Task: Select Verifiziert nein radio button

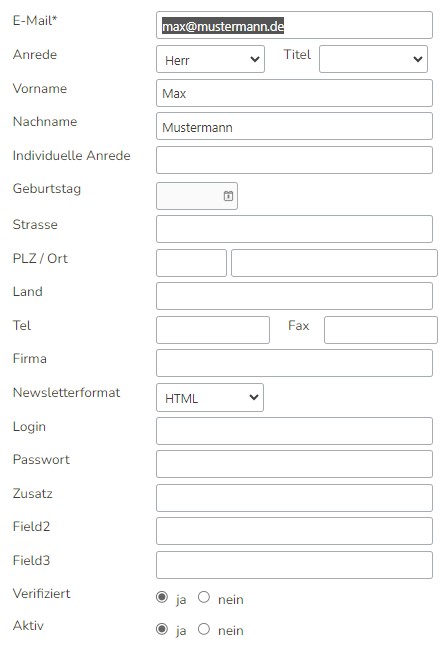Action: (x=204, y=598)
